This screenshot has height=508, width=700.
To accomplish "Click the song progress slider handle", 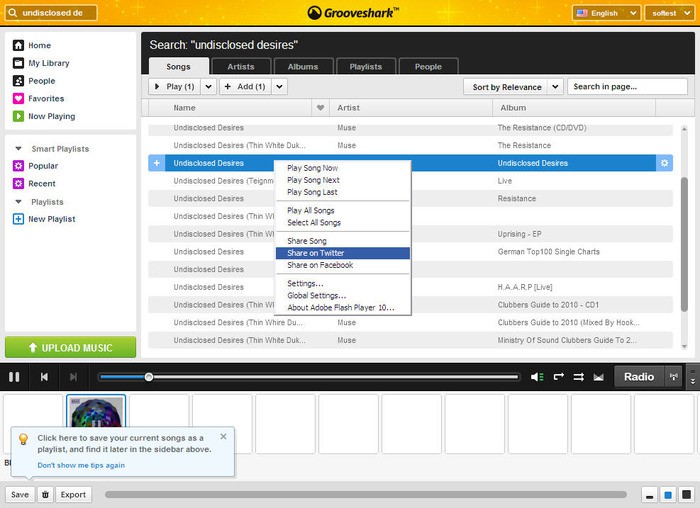I will tap(149, 377).
